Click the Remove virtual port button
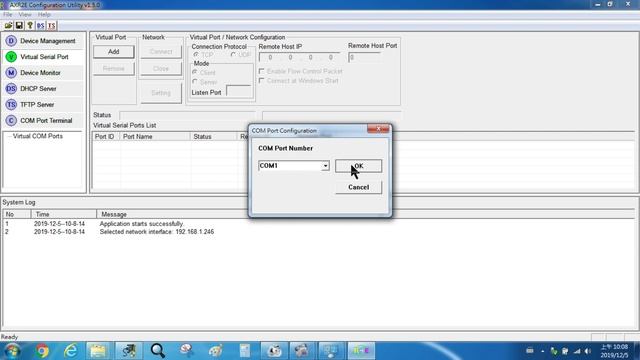The height and width of the screenshot is (360, 640). pos(113,69)
